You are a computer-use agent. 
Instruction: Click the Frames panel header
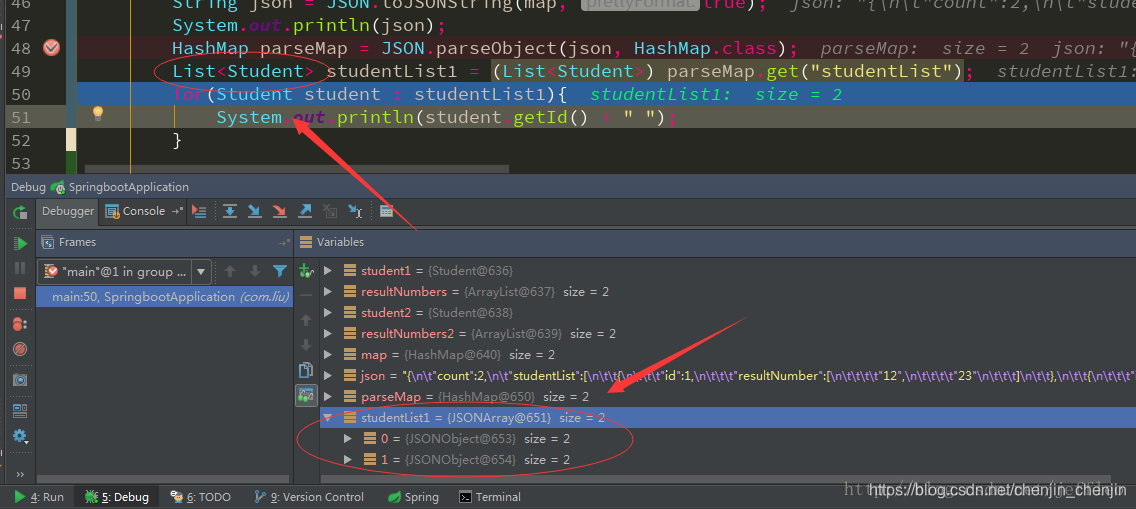[165, 242]
